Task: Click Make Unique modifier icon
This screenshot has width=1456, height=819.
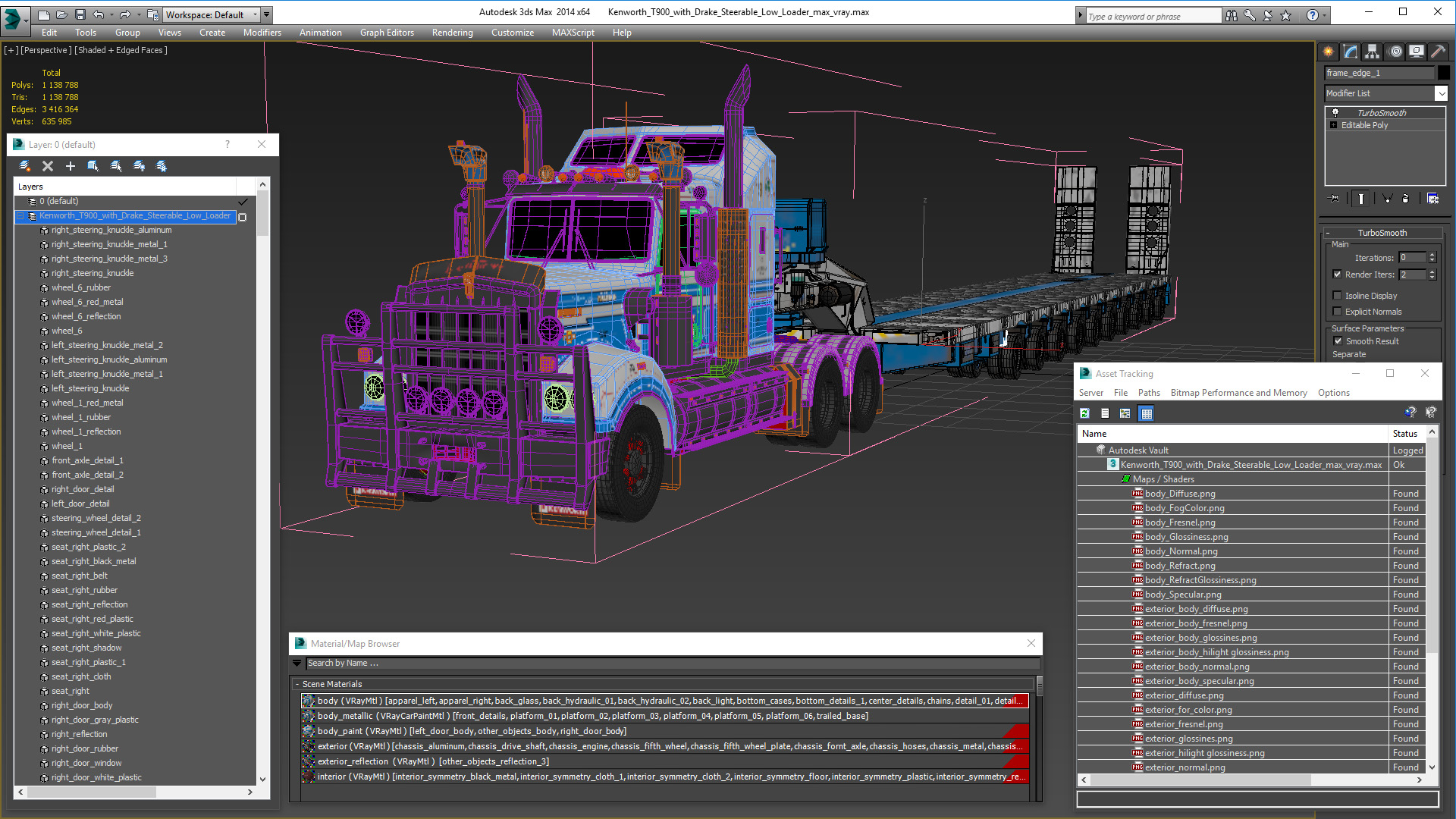Action: tap(1387, 199)
